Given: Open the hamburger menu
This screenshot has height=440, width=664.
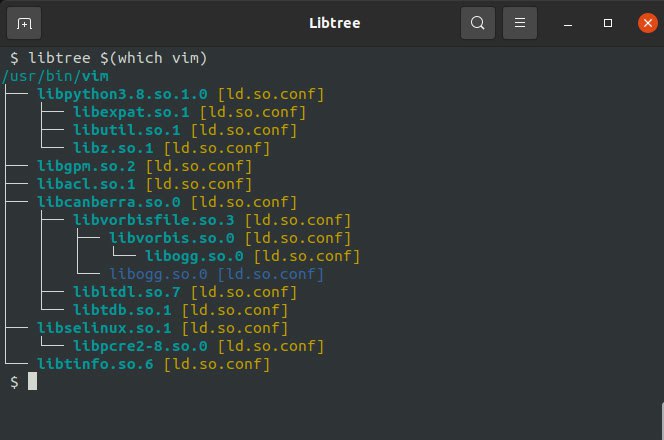Looking at the screenshot, I should point(518,22).
